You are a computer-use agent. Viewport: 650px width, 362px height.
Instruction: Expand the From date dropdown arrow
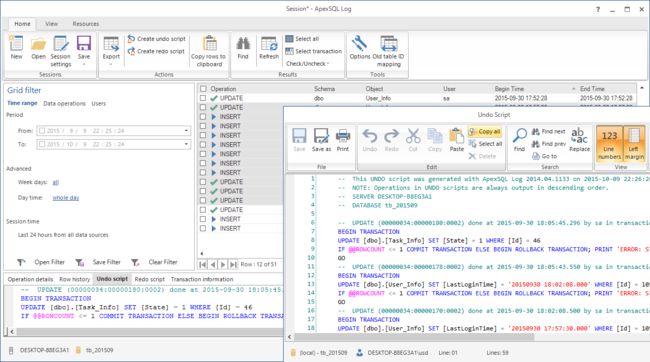(186, 131)
